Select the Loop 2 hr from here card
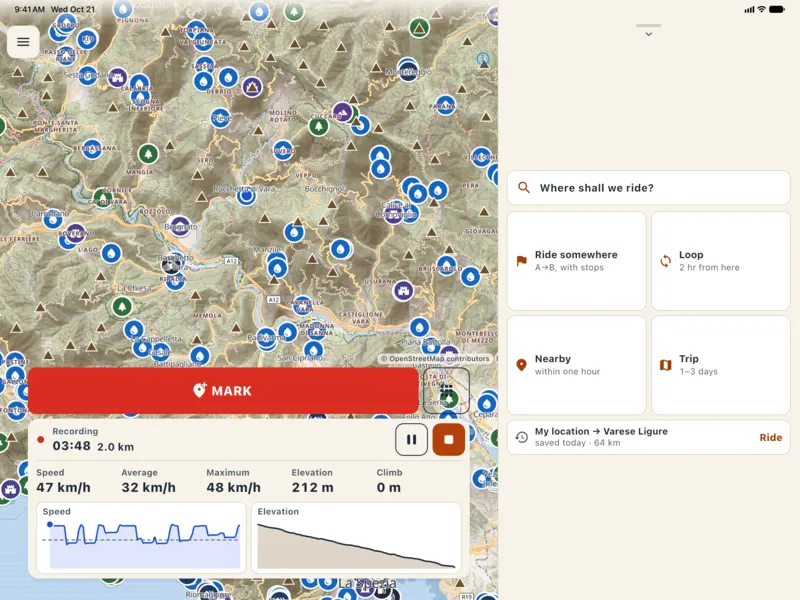 tap(720, 261)
